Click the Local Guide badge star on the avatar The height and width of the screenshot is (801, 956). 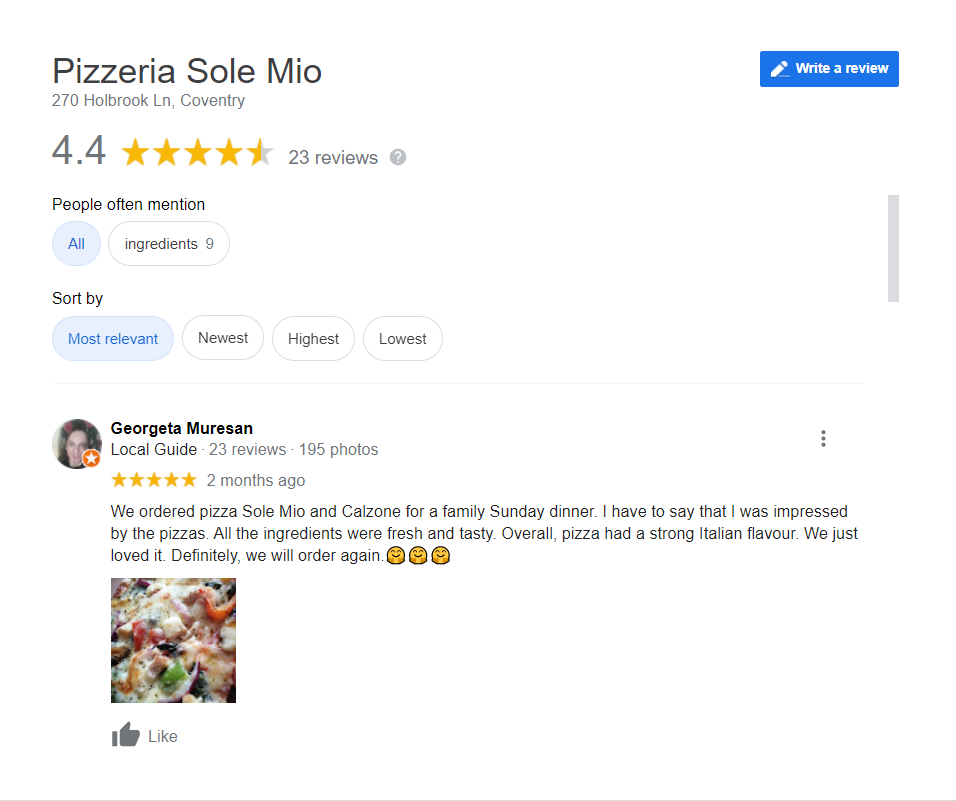[x=91, y=458]
